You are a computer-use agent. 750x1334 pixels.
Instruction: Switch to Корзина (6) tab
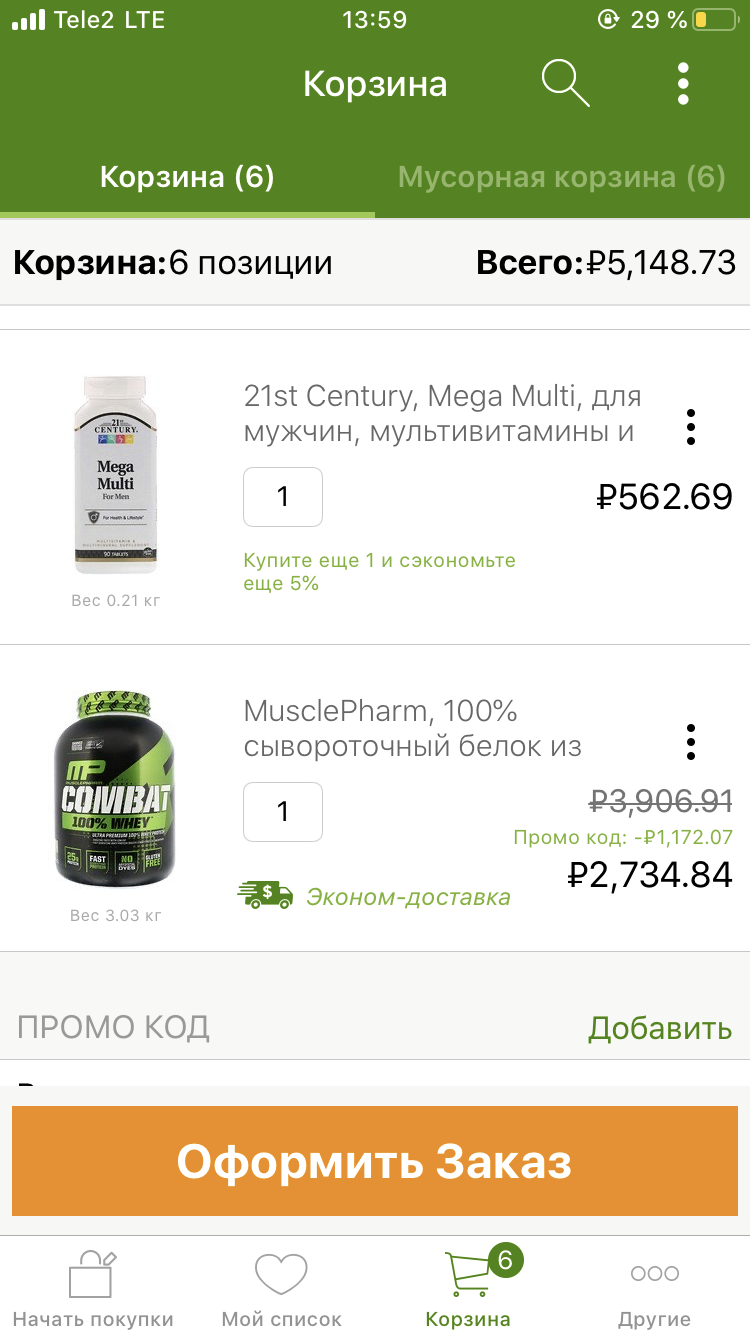click(x=187, y=178)
